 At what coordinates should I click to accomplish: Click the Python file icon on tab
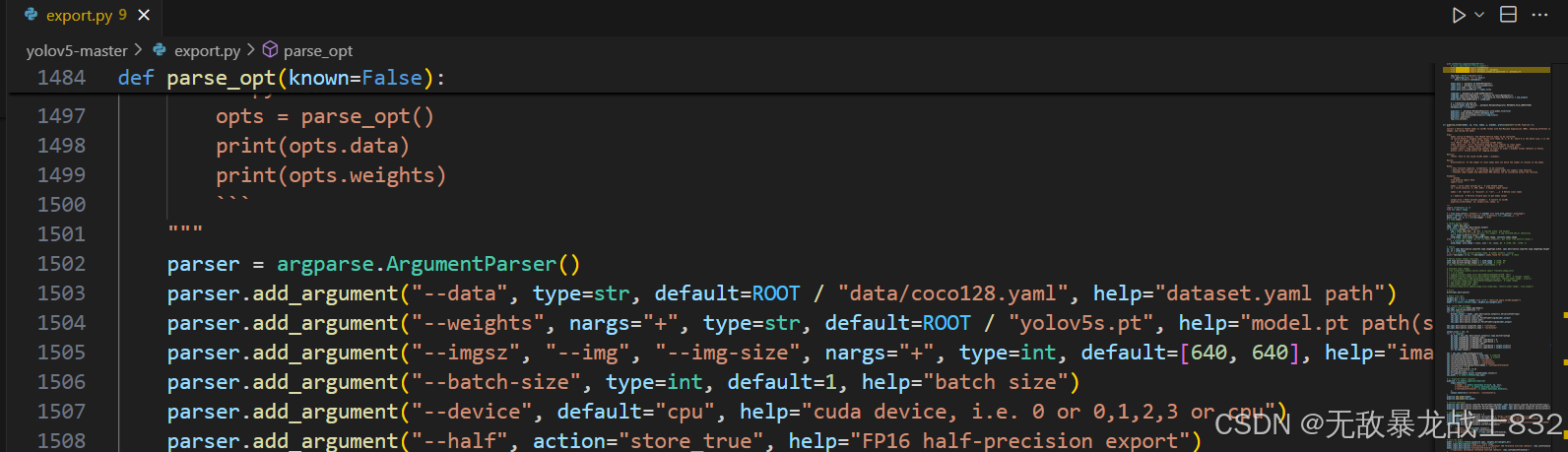31,15
